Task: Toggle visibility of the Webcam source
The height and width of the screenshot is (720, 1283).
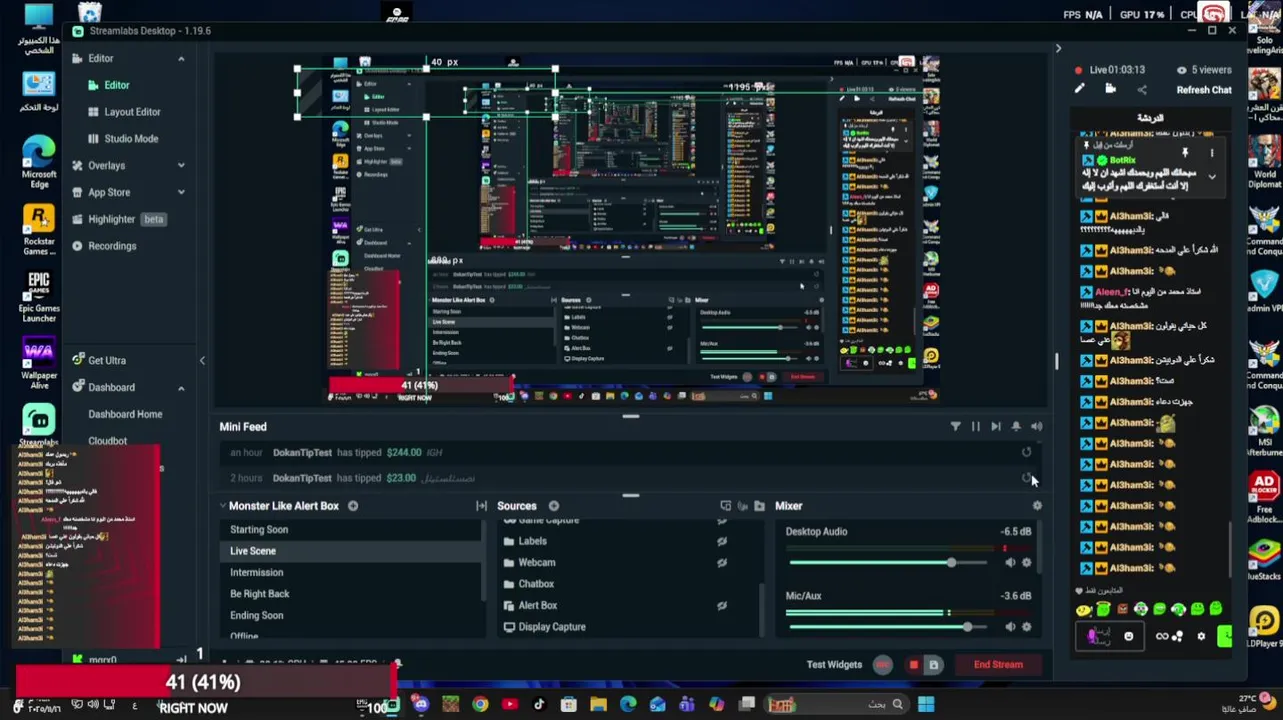Action: [x=721, y=563]
